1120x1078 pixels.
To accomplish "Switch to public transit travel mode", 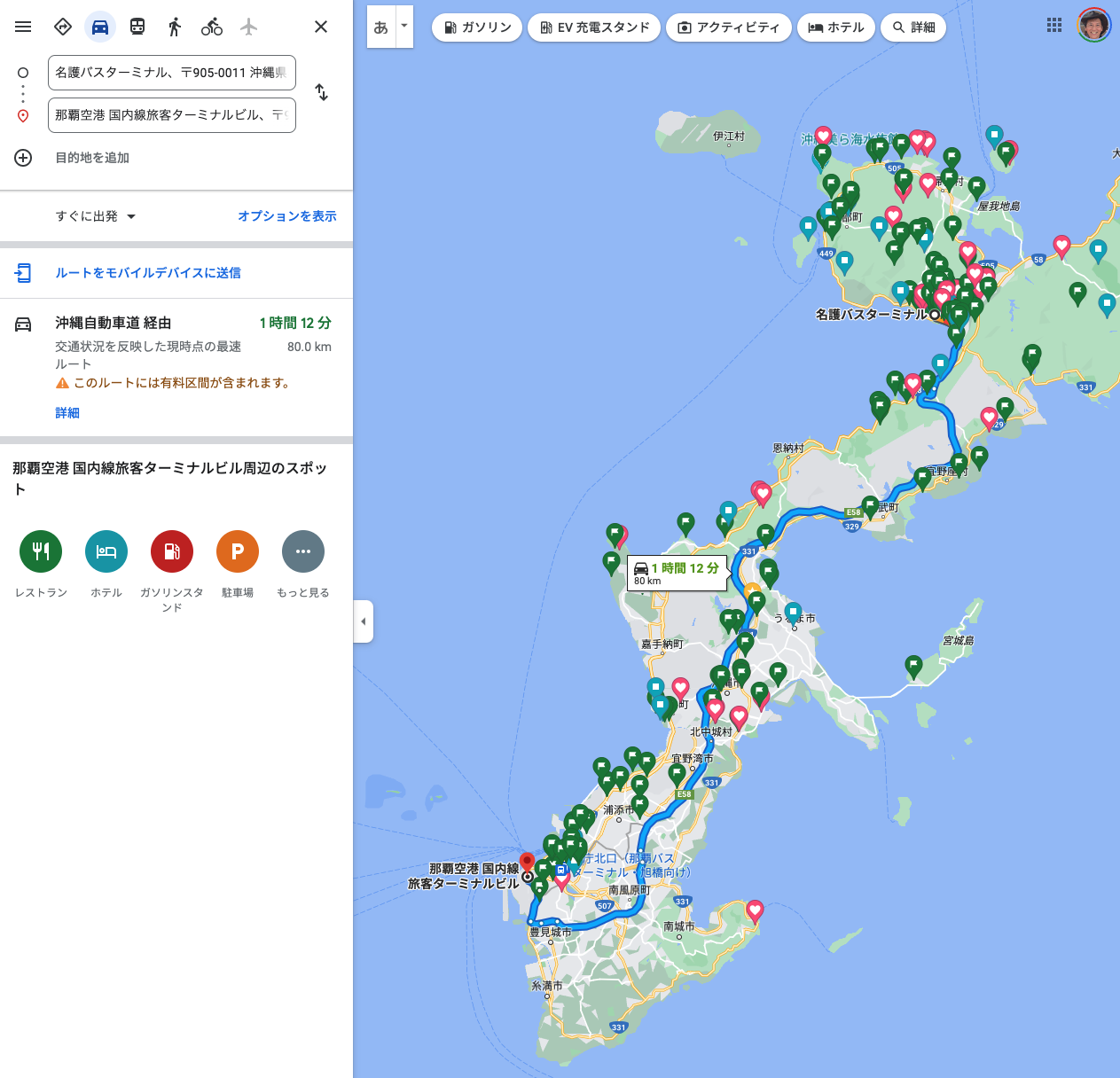I will [x=137, y=27].
